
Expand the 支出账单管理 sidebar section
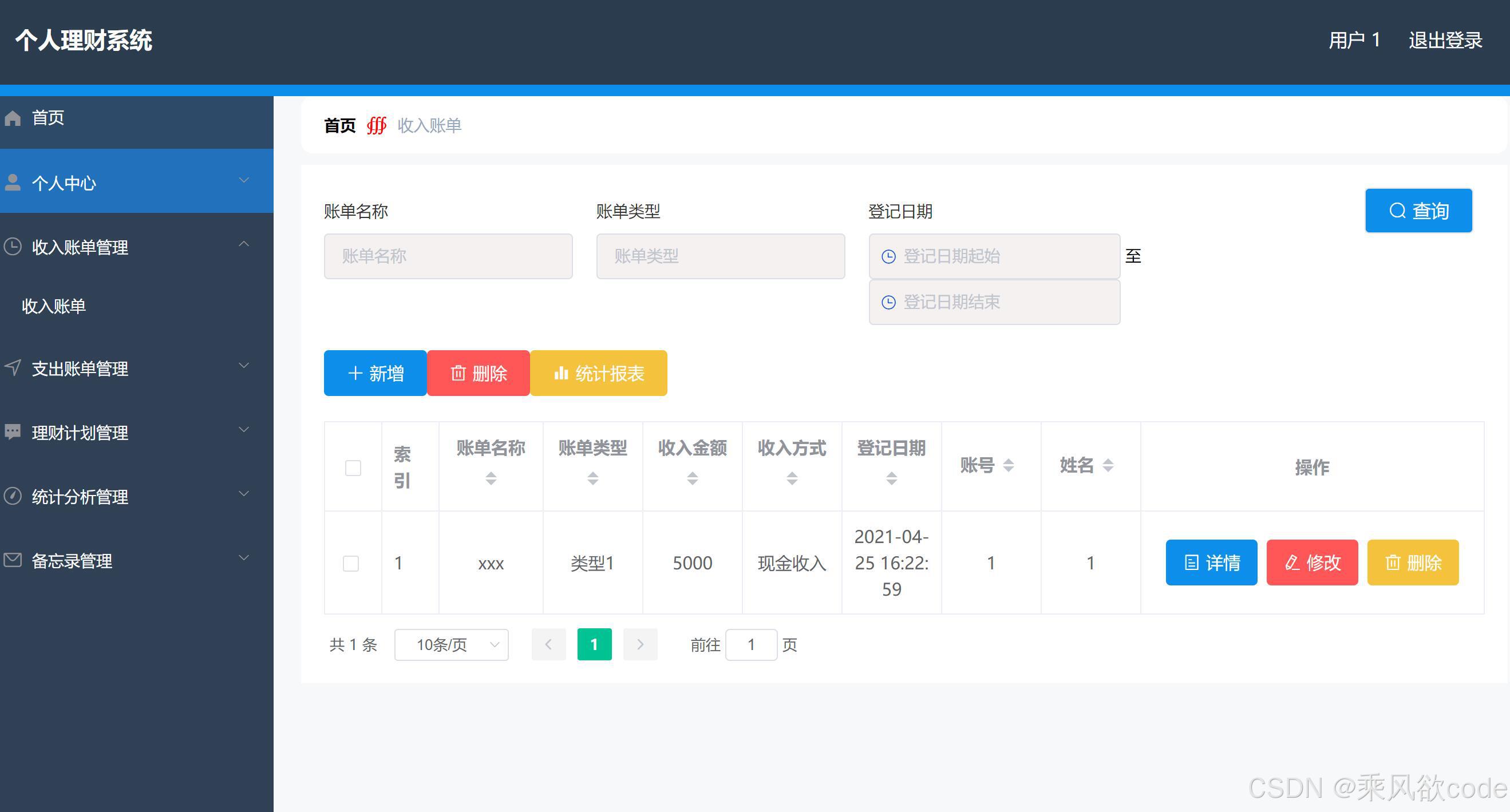point(244,366)
